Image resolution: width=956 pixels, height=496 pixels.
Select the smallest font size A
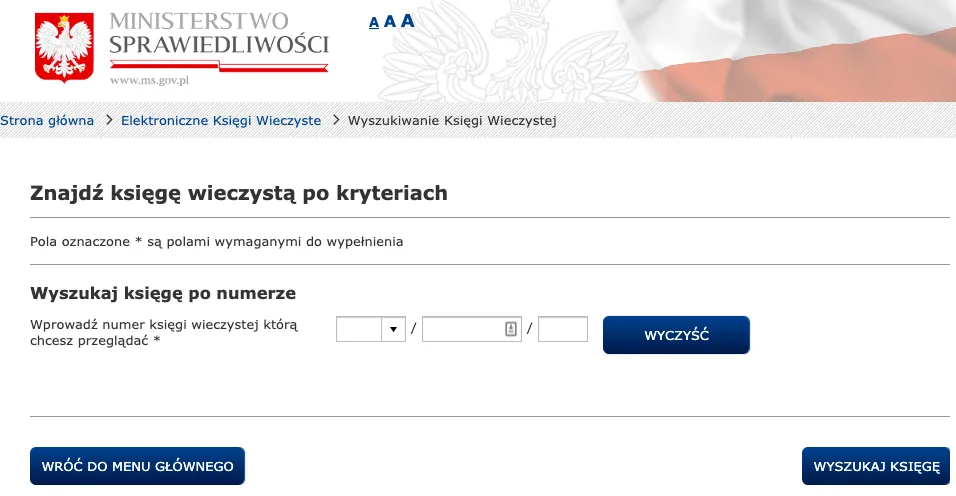point(374,23)
